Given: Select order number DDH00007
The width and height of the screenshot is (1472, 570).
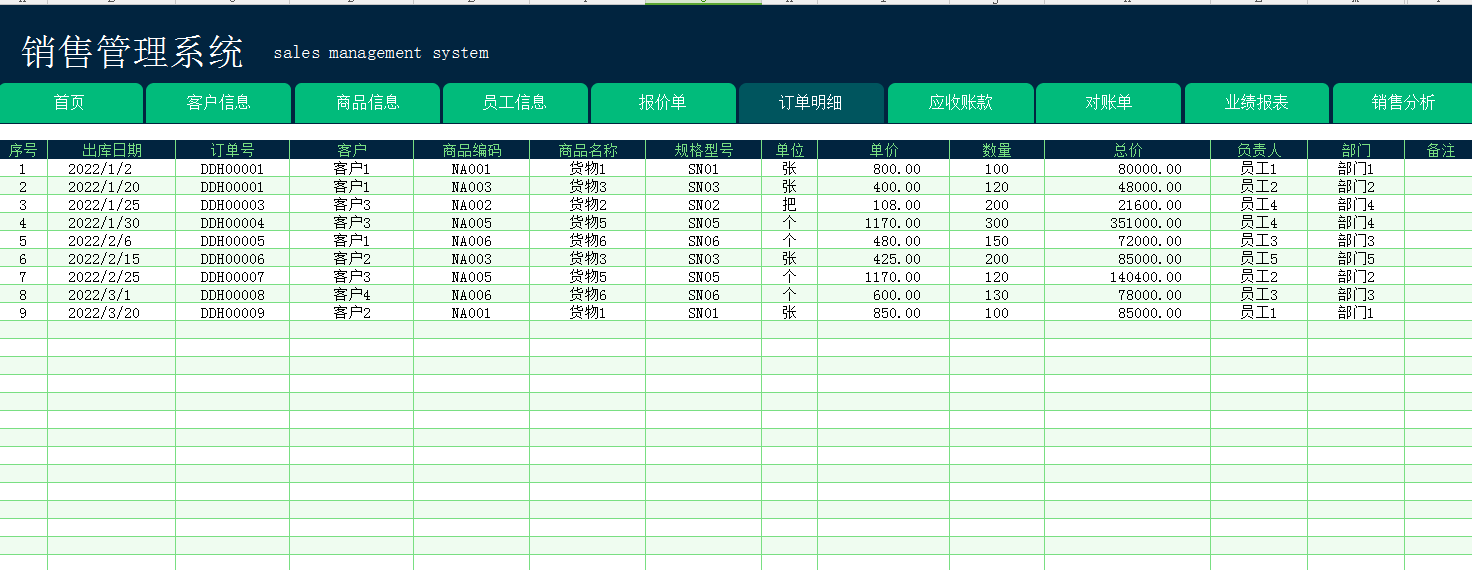Looking at the screenshot, I should click(x=232, y=277).
